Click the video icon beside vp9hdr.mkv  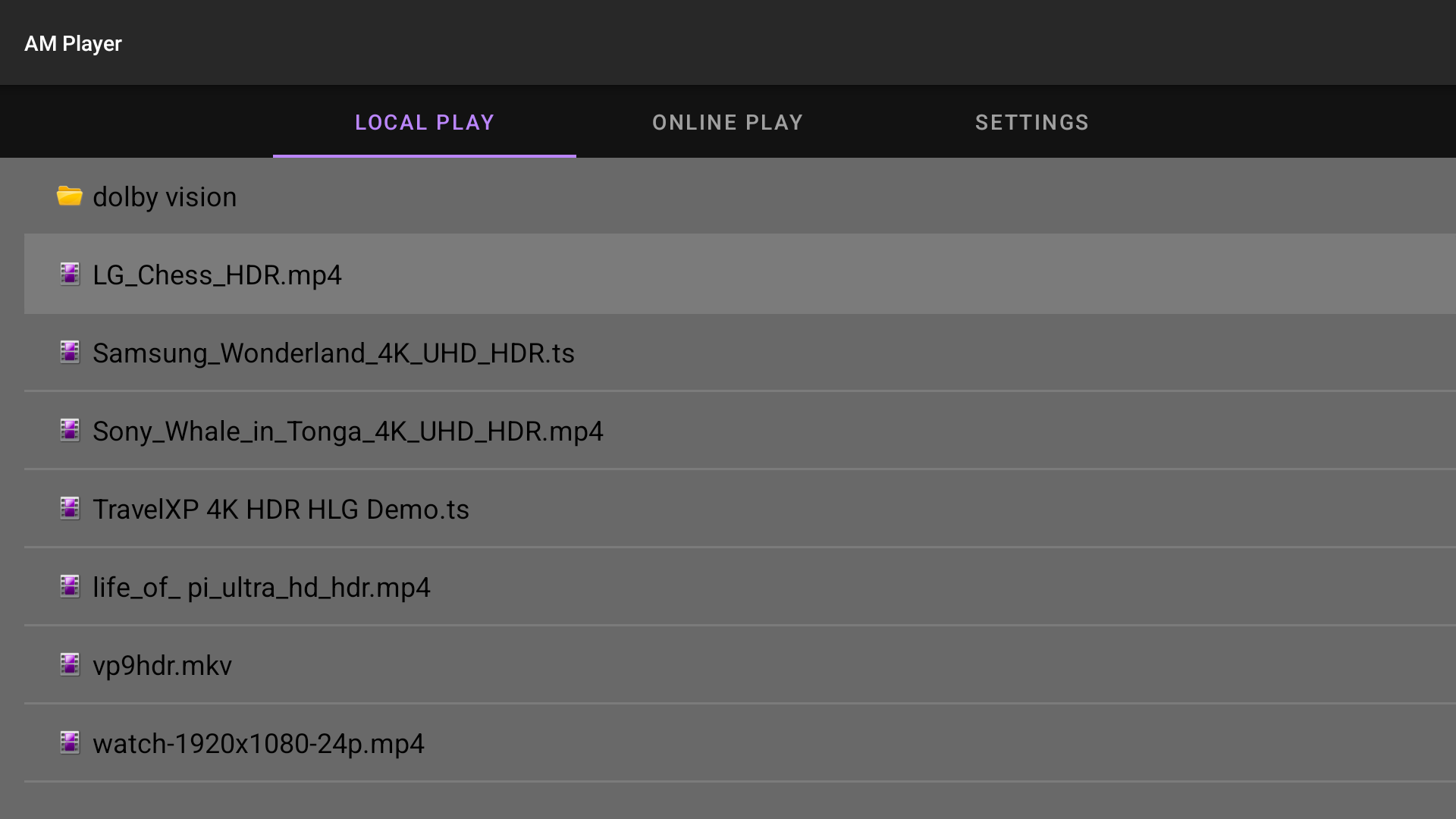click(x=70, y=664)
